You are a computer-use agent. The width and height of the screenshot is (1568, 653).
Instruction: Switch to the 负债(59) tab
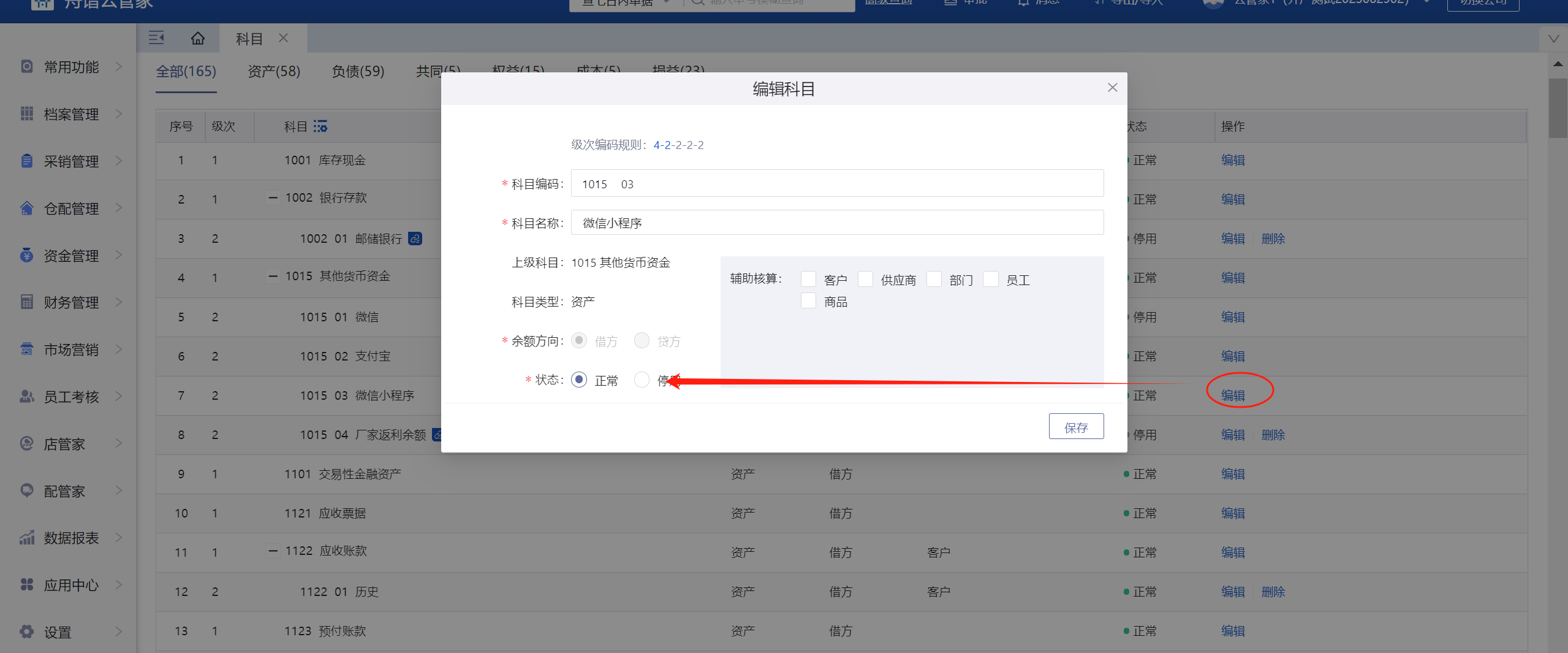click(x=358, y=72)
